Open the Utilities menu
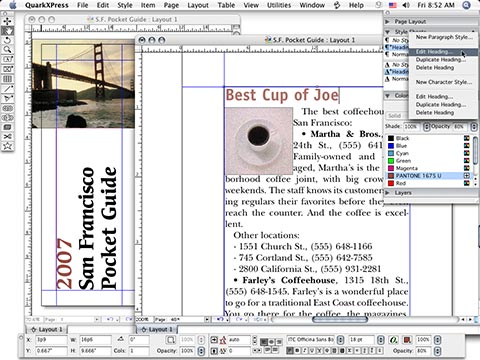This screenshot has width=480, height=360. (x=279, y=5)
